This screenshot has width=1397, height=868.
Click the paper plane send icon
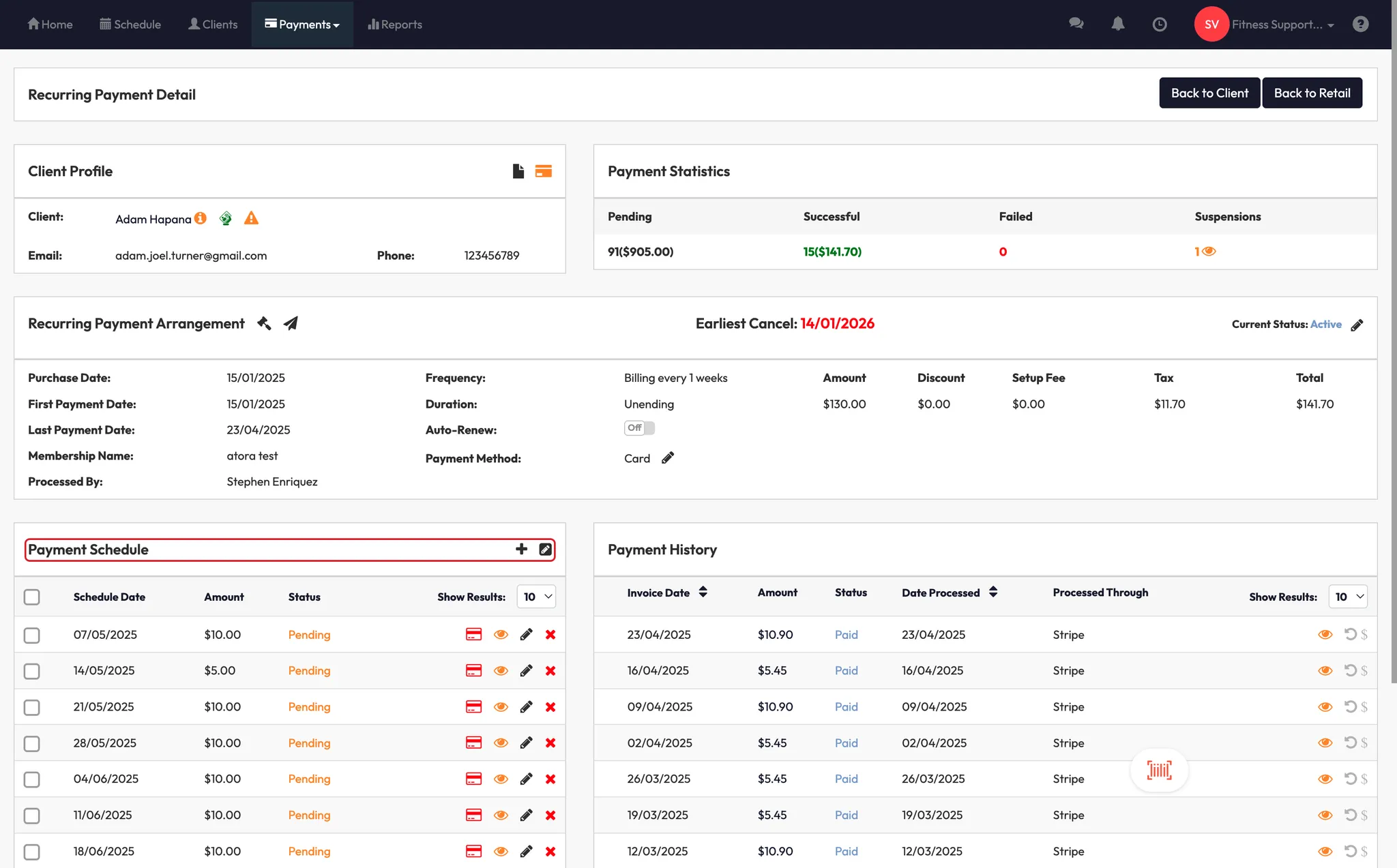point(291,323)
